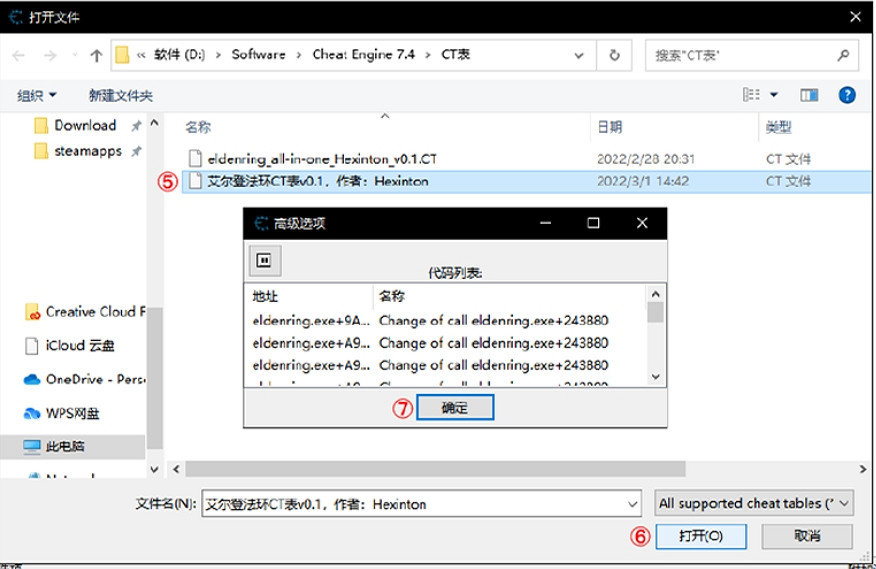Minimize the 高级选项 window
Viewport: 876px width, 569px height.
(545, 223)
